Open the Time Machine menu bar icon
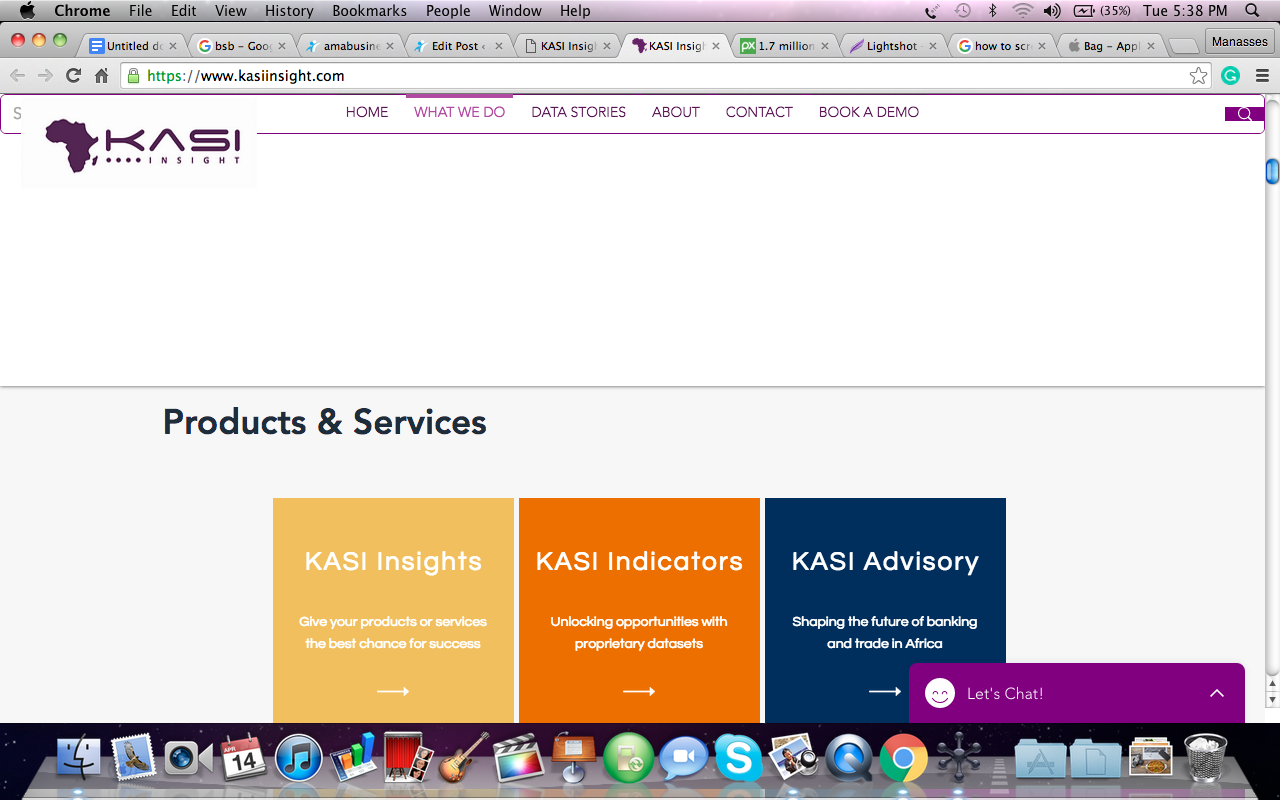This screenshot has height=800, width=1280. (962, 11)
